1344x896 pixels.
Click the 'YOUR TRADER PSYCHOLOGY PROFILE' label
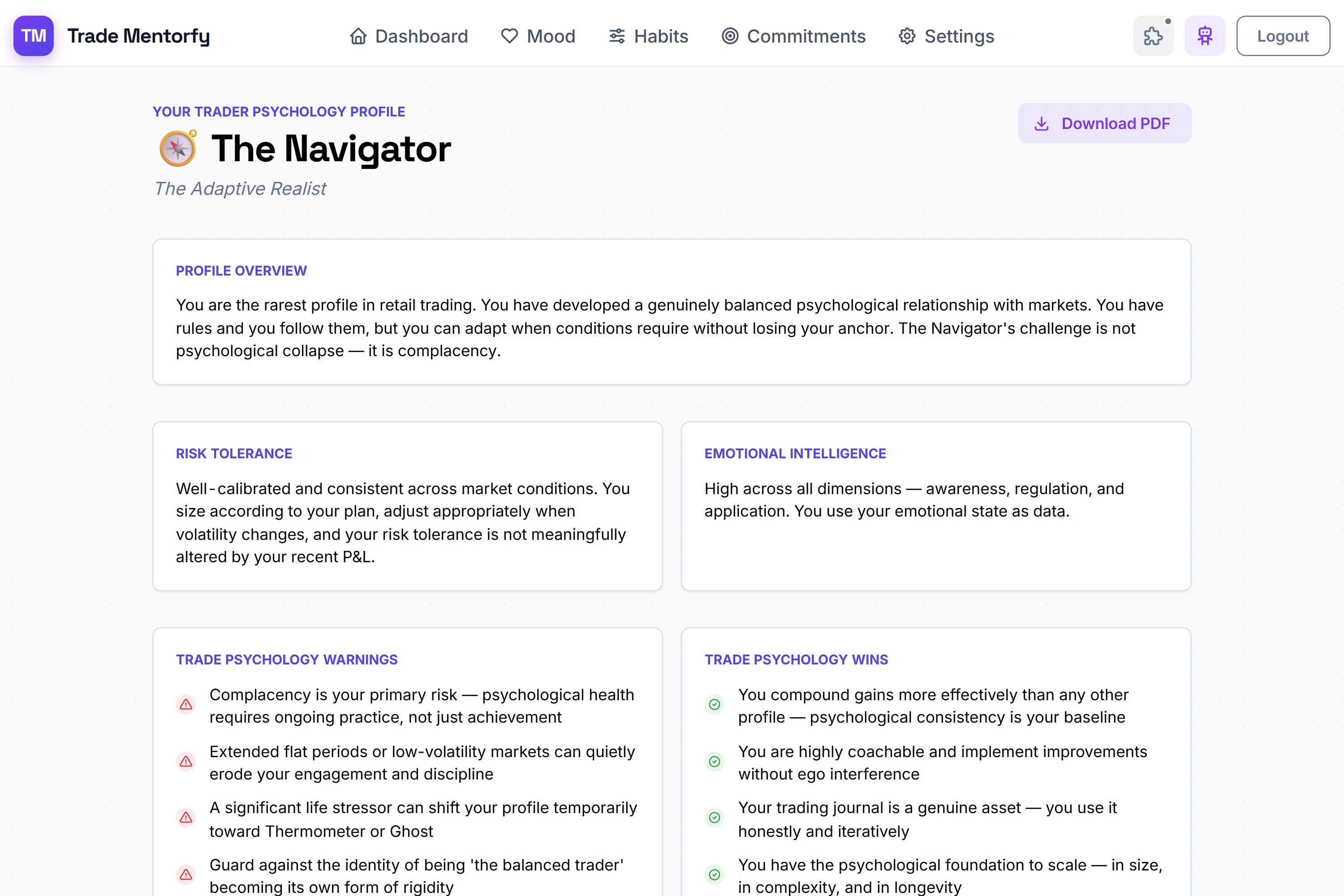[x=279, y=112]
